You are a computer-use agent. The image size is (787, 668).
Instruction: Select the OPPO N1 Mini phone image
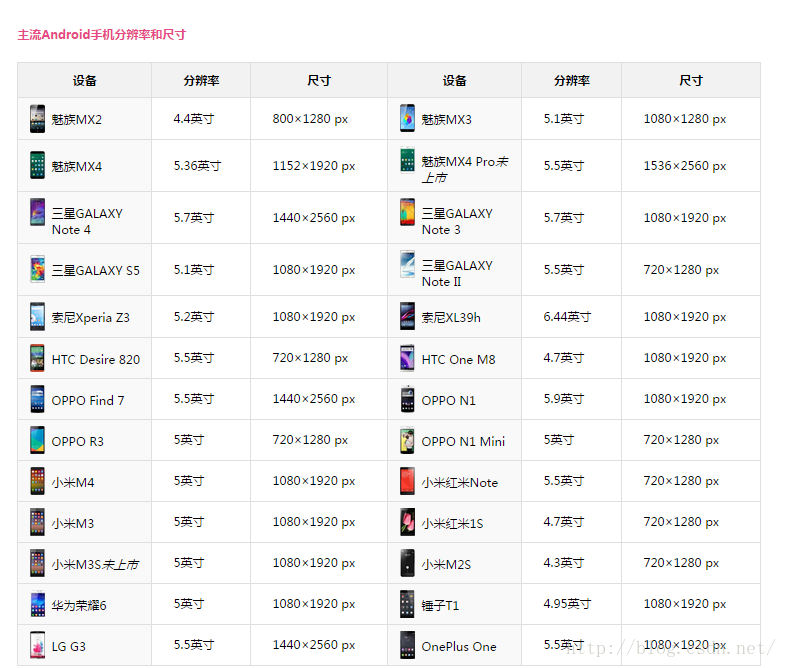click(x=407, y=440)
